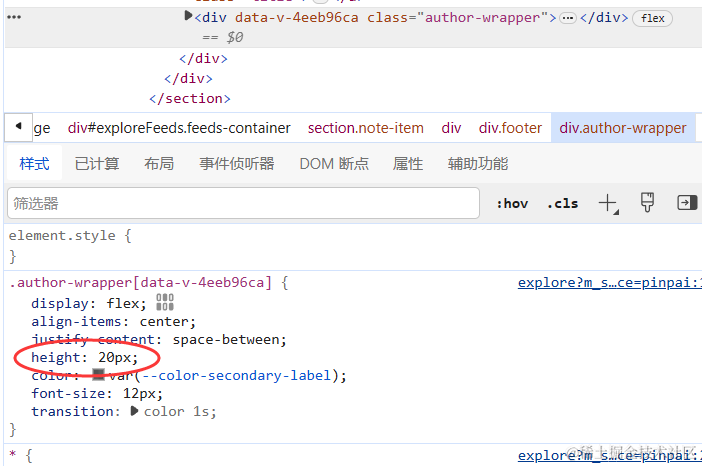Switch to the 布局 tab
This screenshot has width=702, height=466.
[159, 163]
